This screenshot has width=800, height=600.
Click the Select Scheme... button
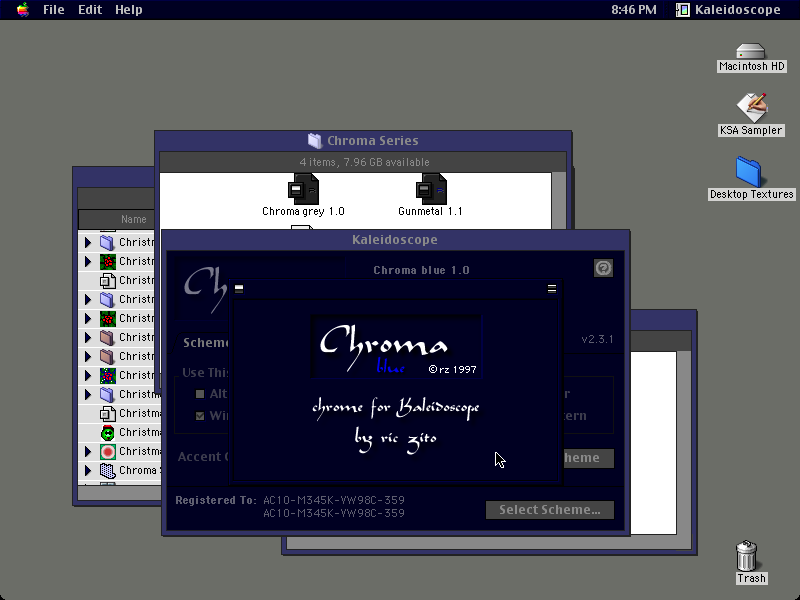click(x=549, y=510)
